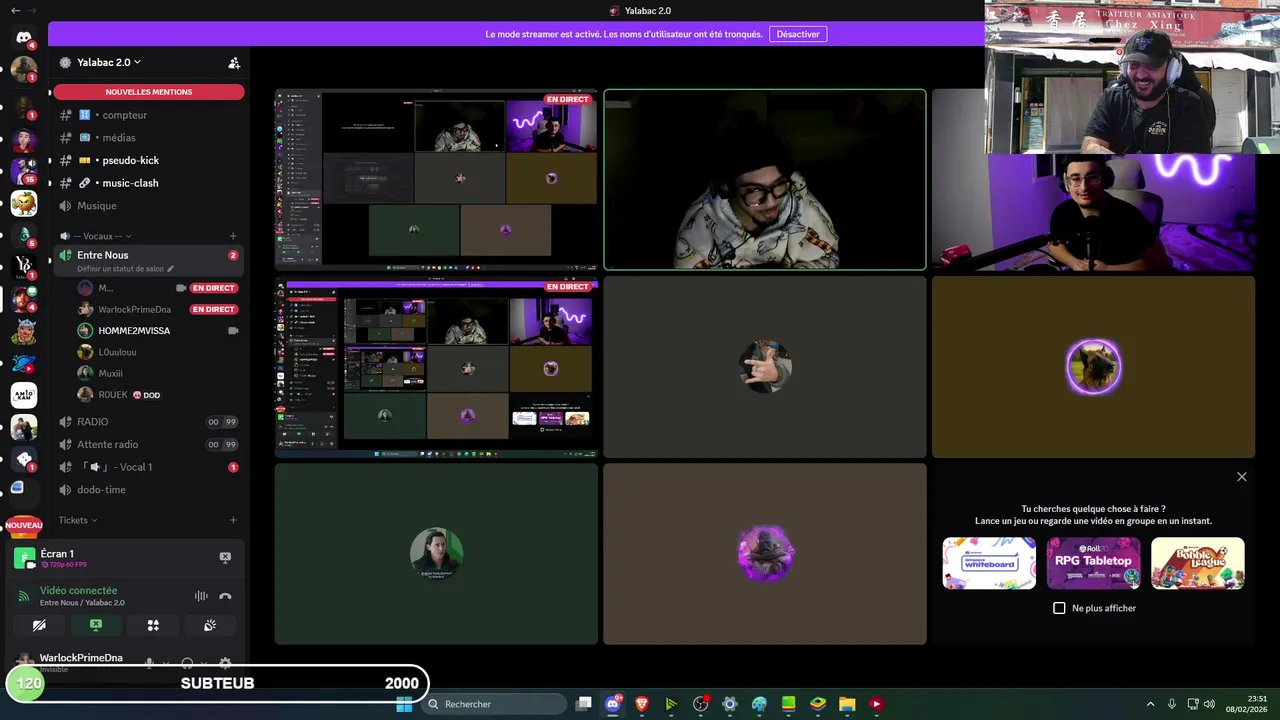Toggle screen share green button
Screen dimensions: 1280x720
96,625
